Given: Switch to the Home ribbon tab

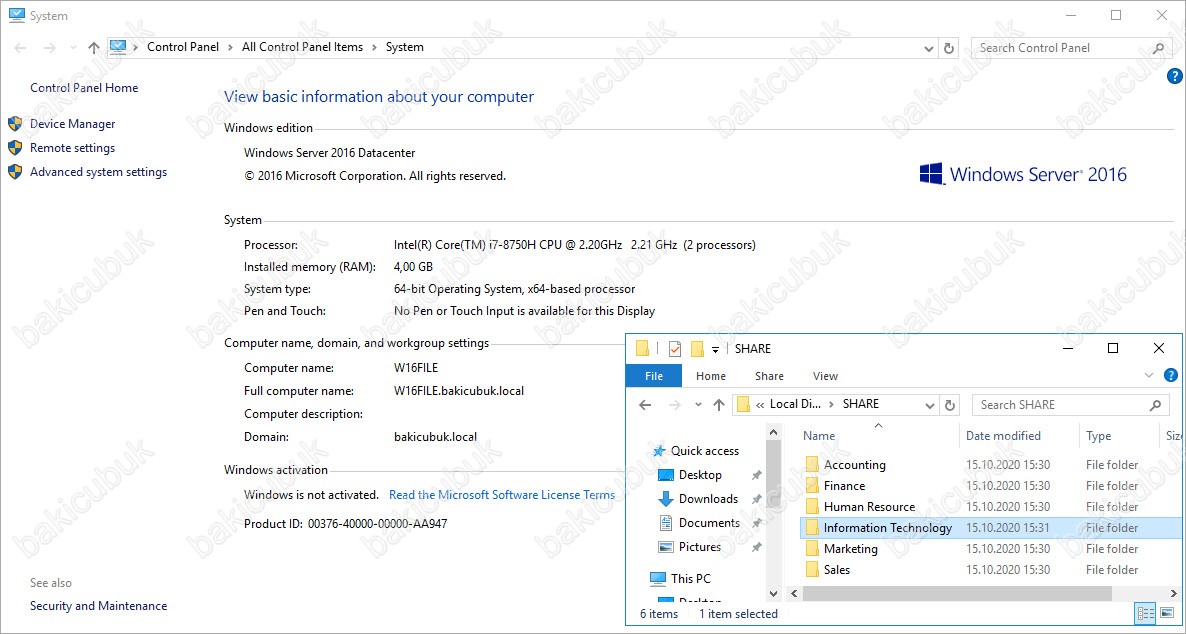Looking at the screenshot, I should coord(711,376).
